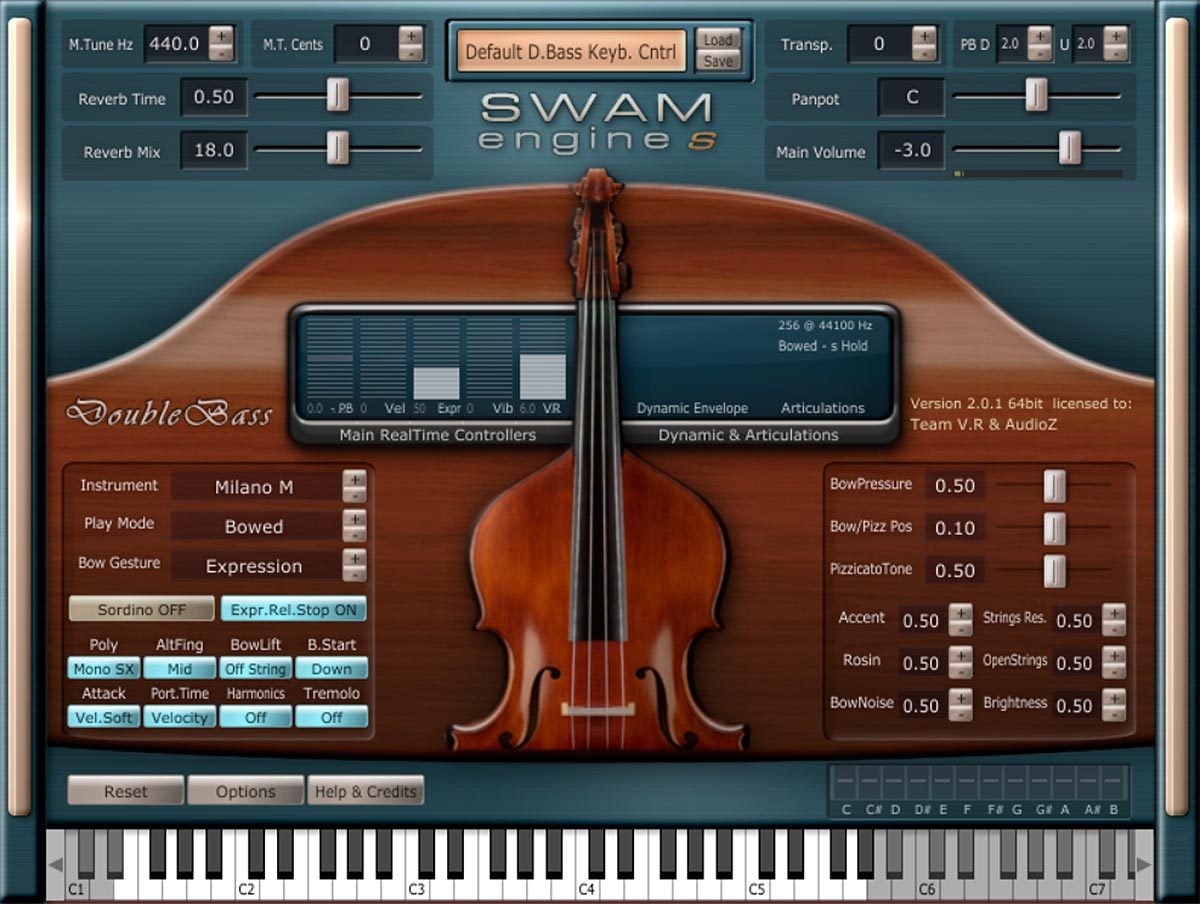Toggle B.Start Down button
The height and width of the screenshot is (904, 1200).
point(332,669)
